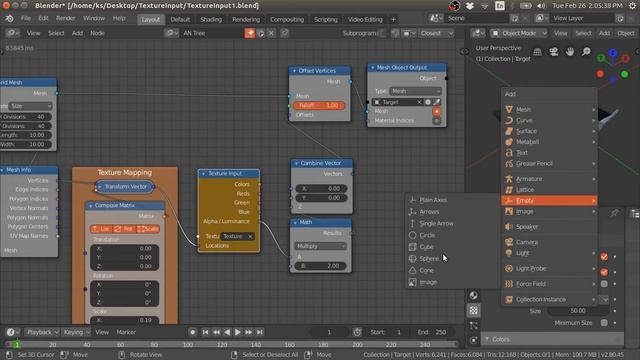Click the Dropbox tray icon
The height and width of the screenshot is (360, 640).
[x=470, y=6]
